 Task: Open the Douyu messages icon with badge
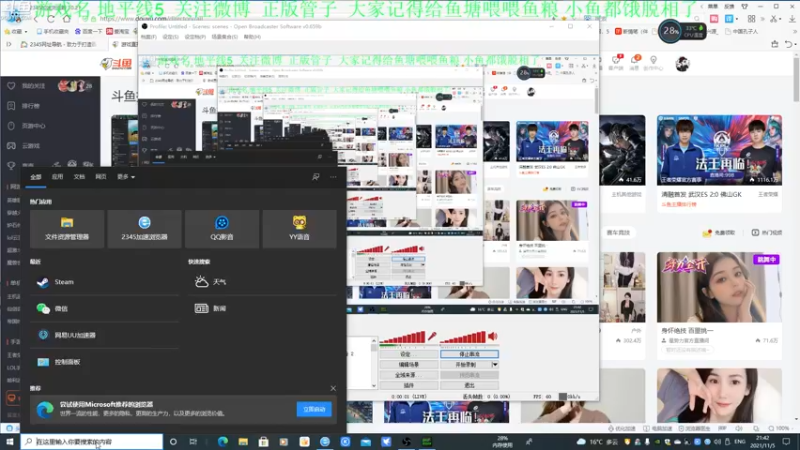(x=635, y=63)
